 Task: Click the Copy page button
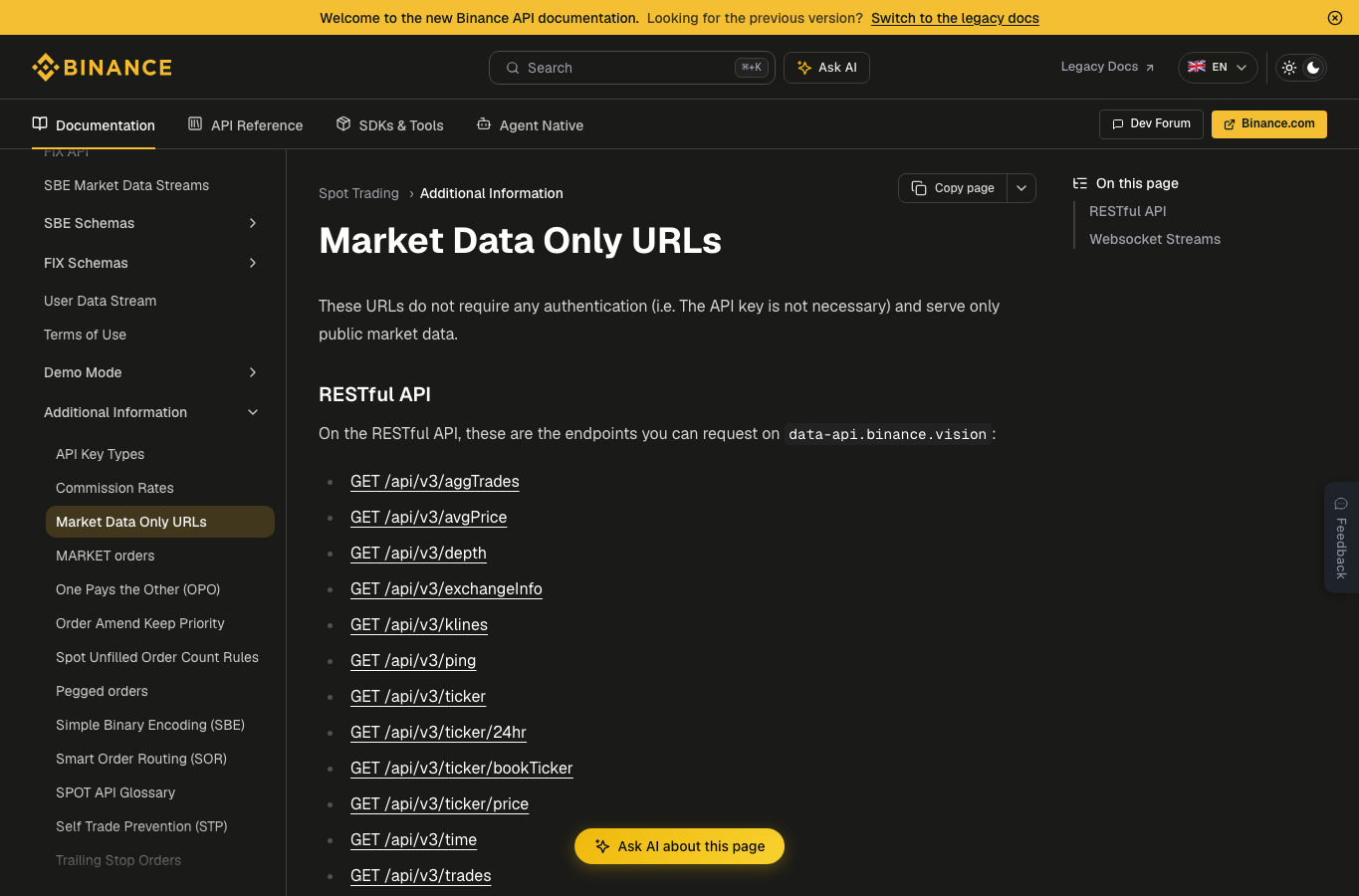point(953,188)
